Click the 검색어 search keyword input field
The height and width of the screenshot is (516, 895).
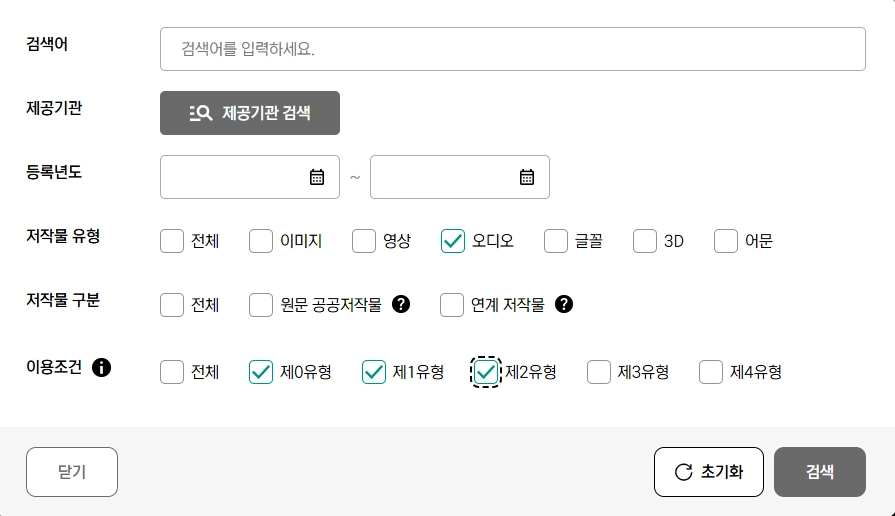point(512,49)
